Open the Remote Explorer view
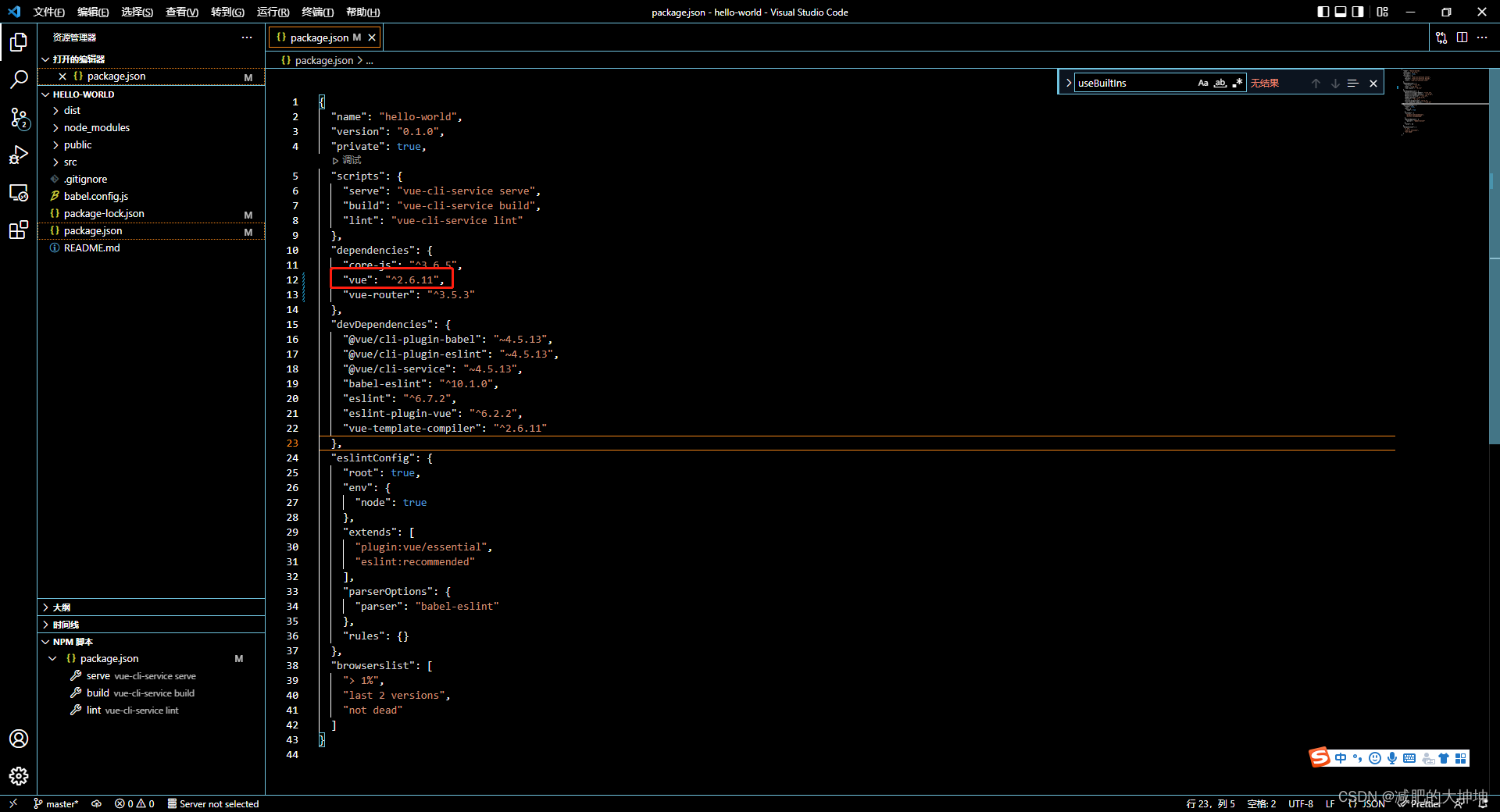 point(19,192)
